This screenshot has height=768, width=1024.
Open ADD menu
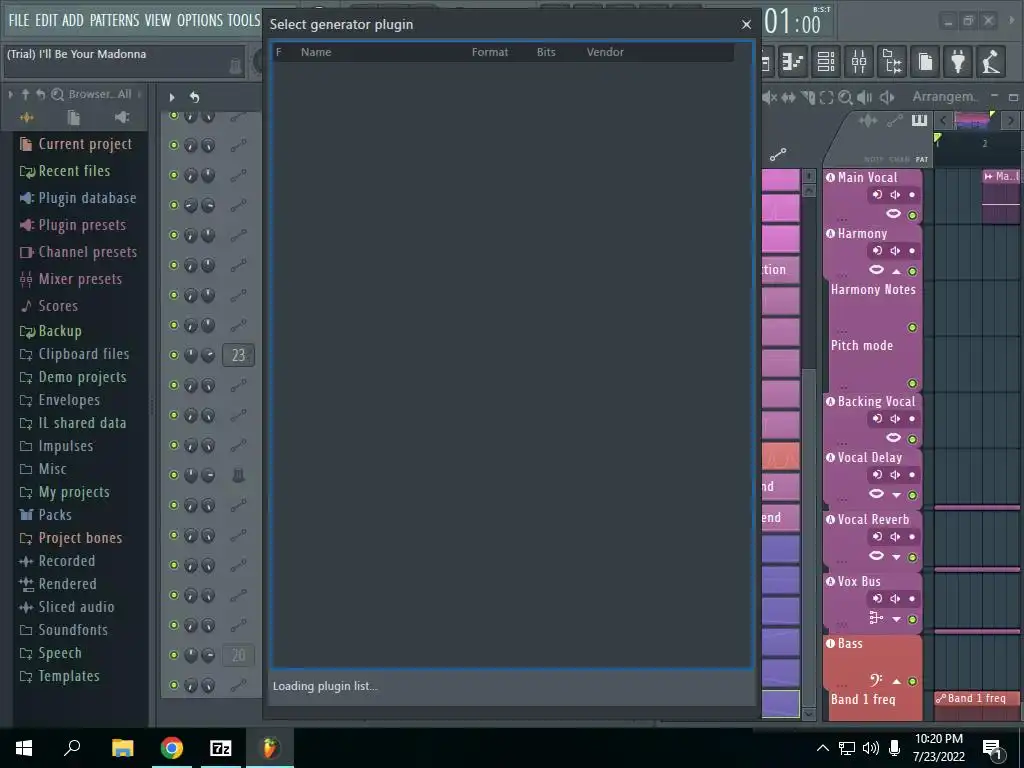click(x=72, y=20)
